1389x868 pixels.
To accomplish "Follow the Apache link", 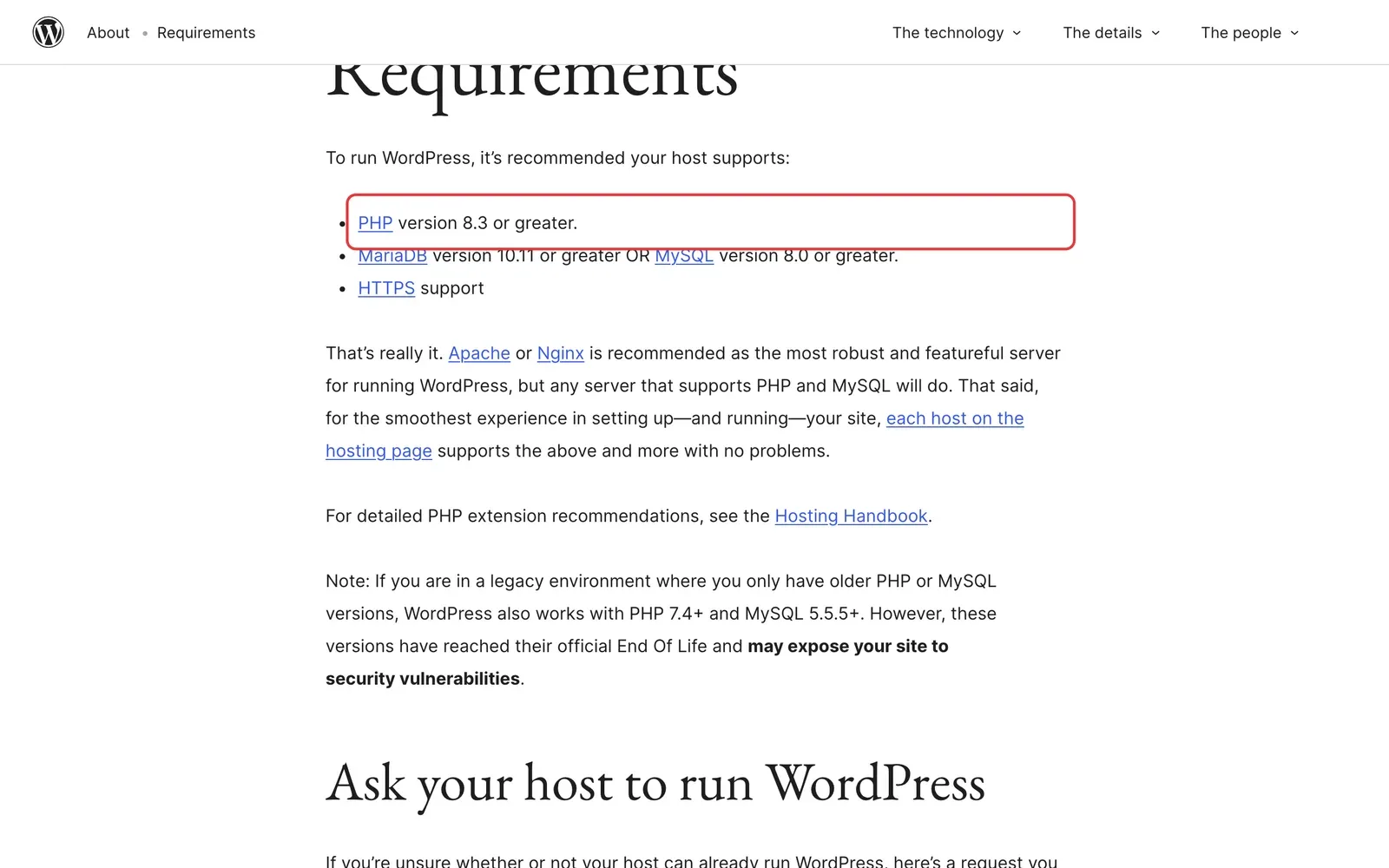I will pyautogui.click(x=479, y=353).
